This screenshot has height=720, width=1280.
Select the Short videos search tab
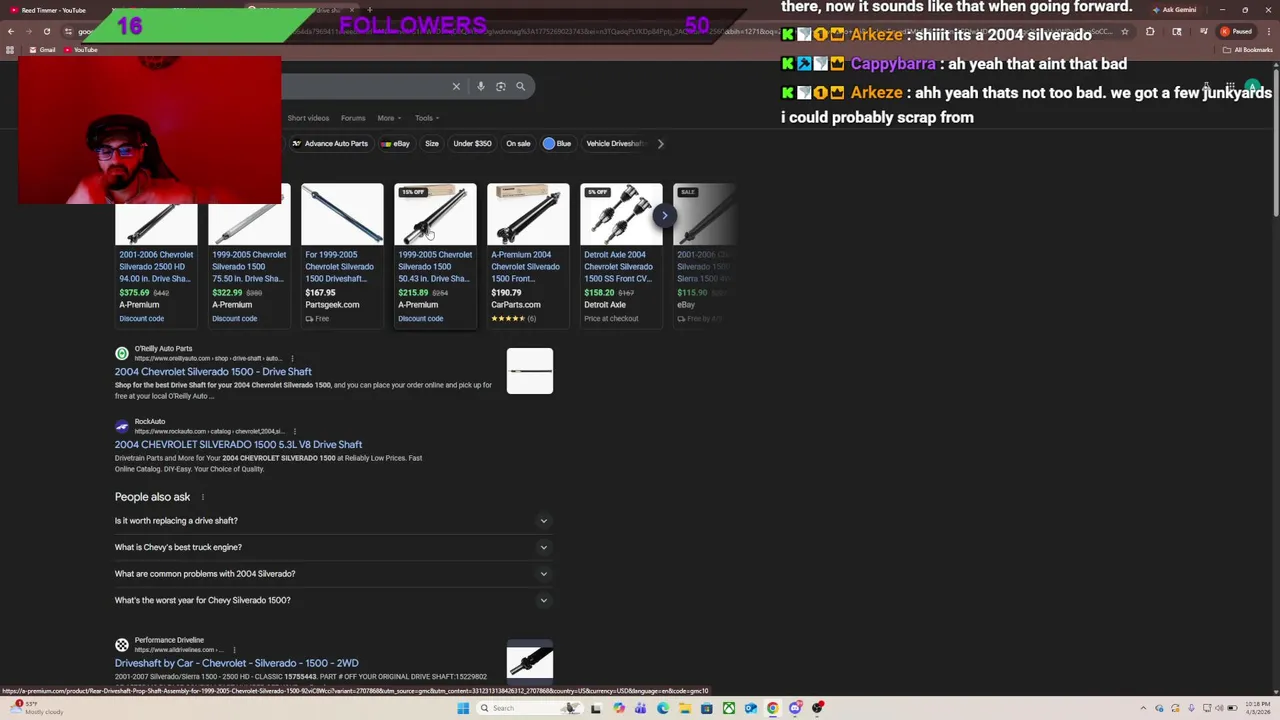308,118
